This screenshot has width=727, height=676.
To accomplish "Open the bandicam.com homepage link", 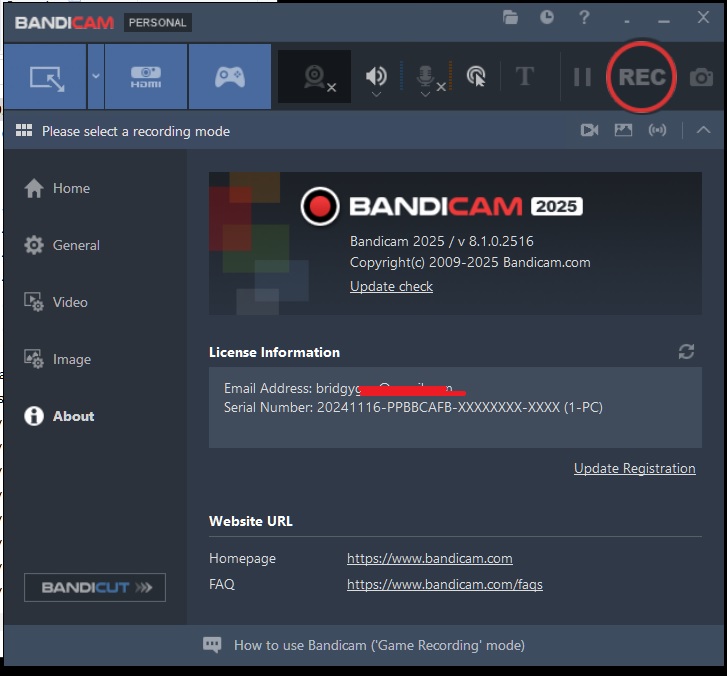I will pyautogui.click(x=430, y=558).
